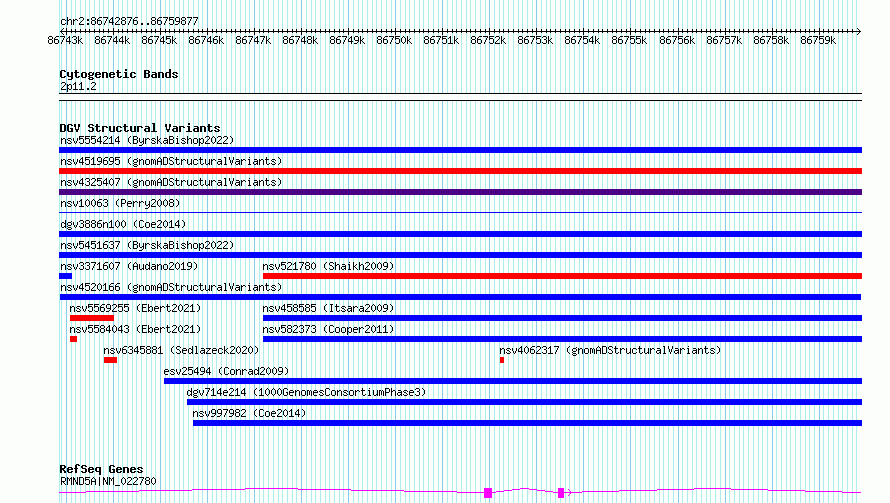Select the purple nsv4325407 variant bar
This screenshot has height=503, width=890.
tap(460, 192)
